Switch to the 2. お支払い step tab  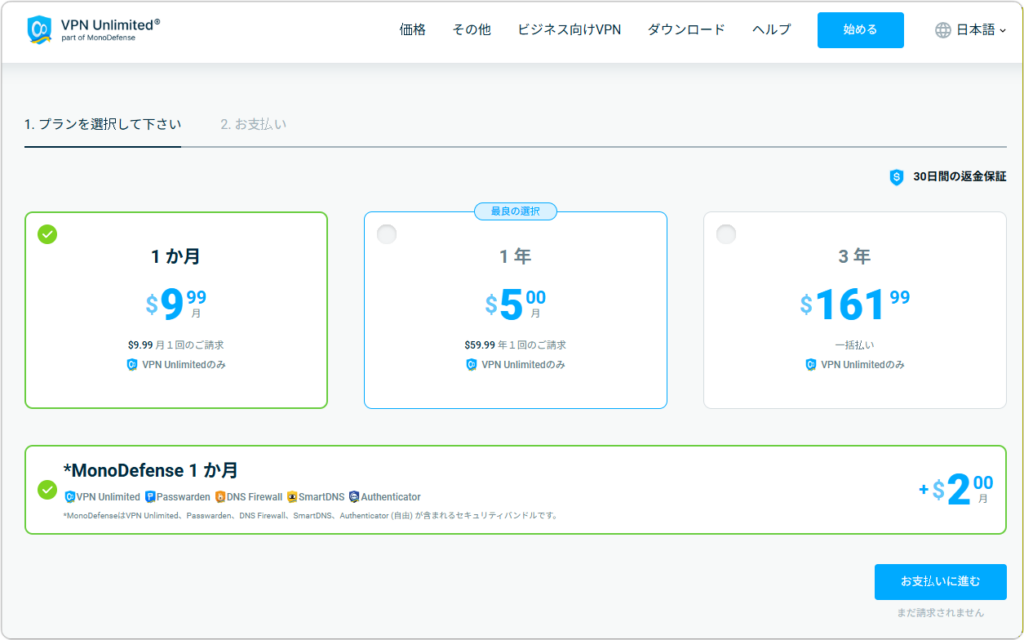coord(254,125)
